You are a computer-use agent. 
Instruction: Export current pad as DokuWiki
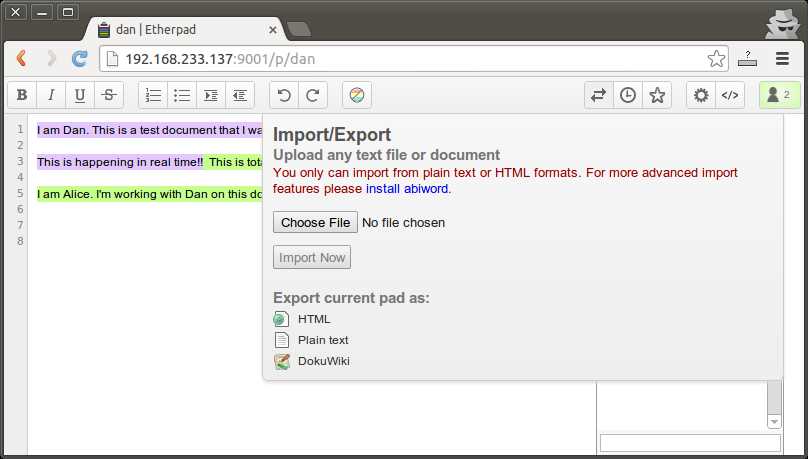[324, 361]
